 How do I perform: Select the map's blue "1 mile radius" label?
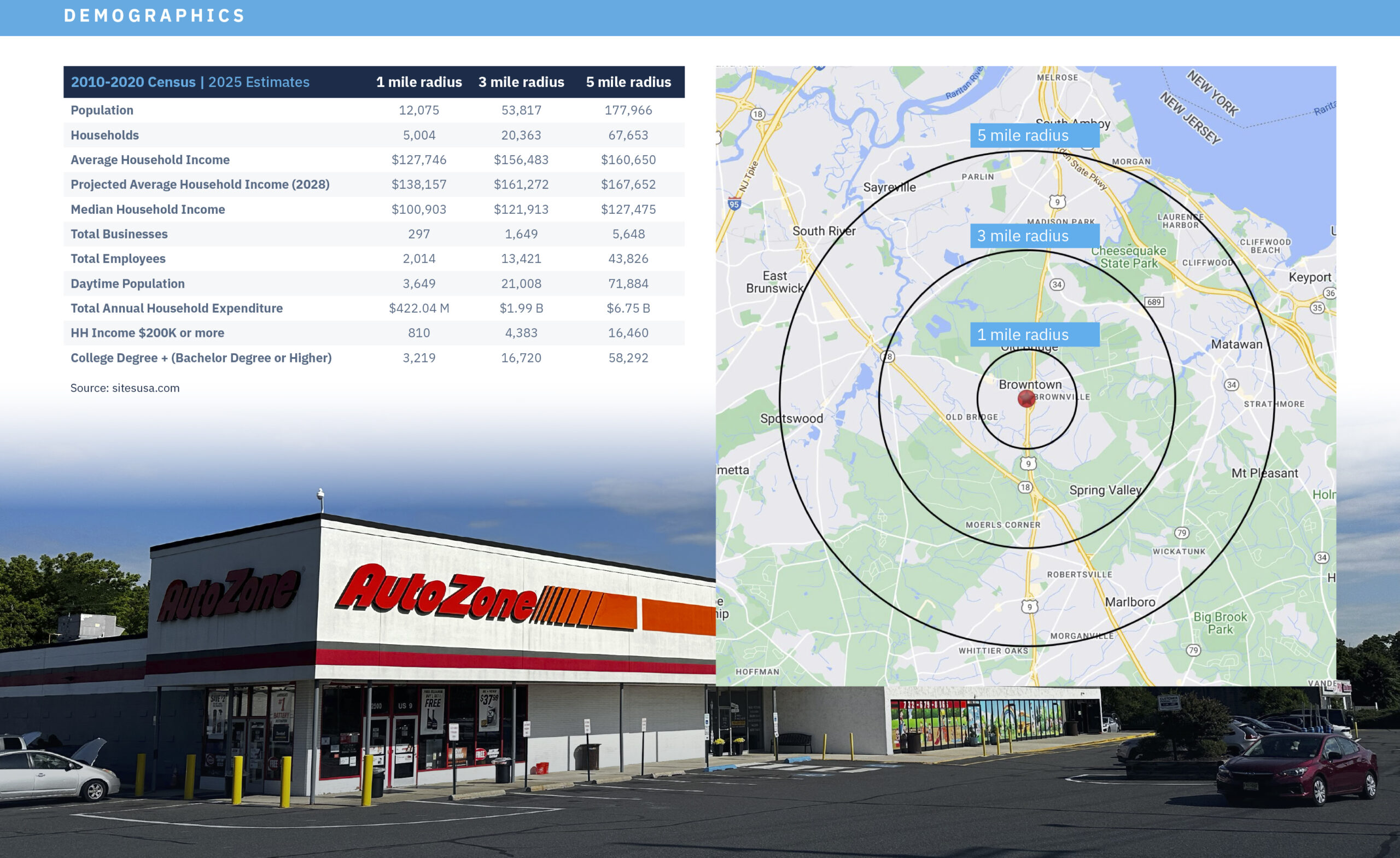point(1035,335)
